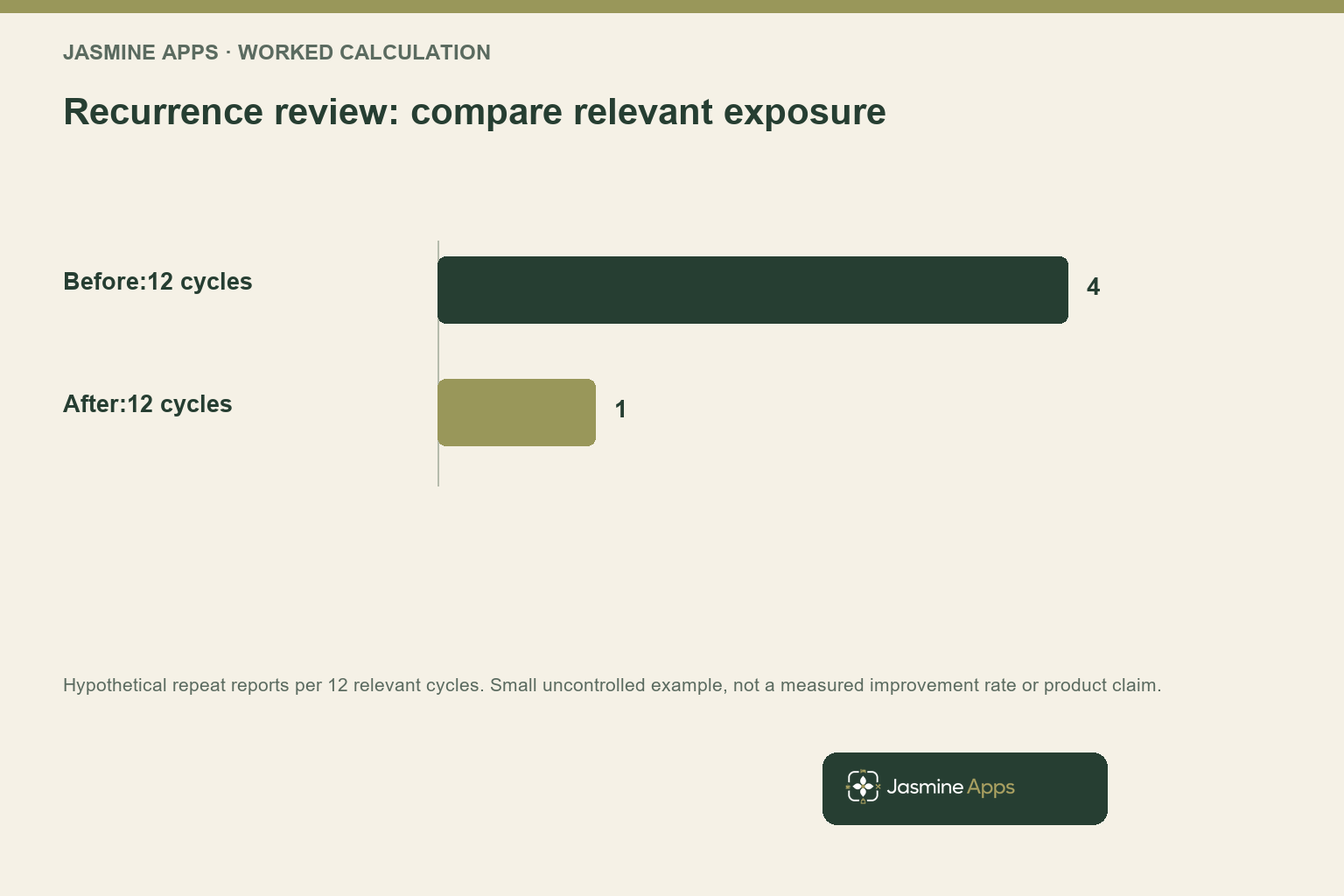Click the hypothetical repeat reports footnote
The image size is (1344, 896).
(x=612, y=685)
